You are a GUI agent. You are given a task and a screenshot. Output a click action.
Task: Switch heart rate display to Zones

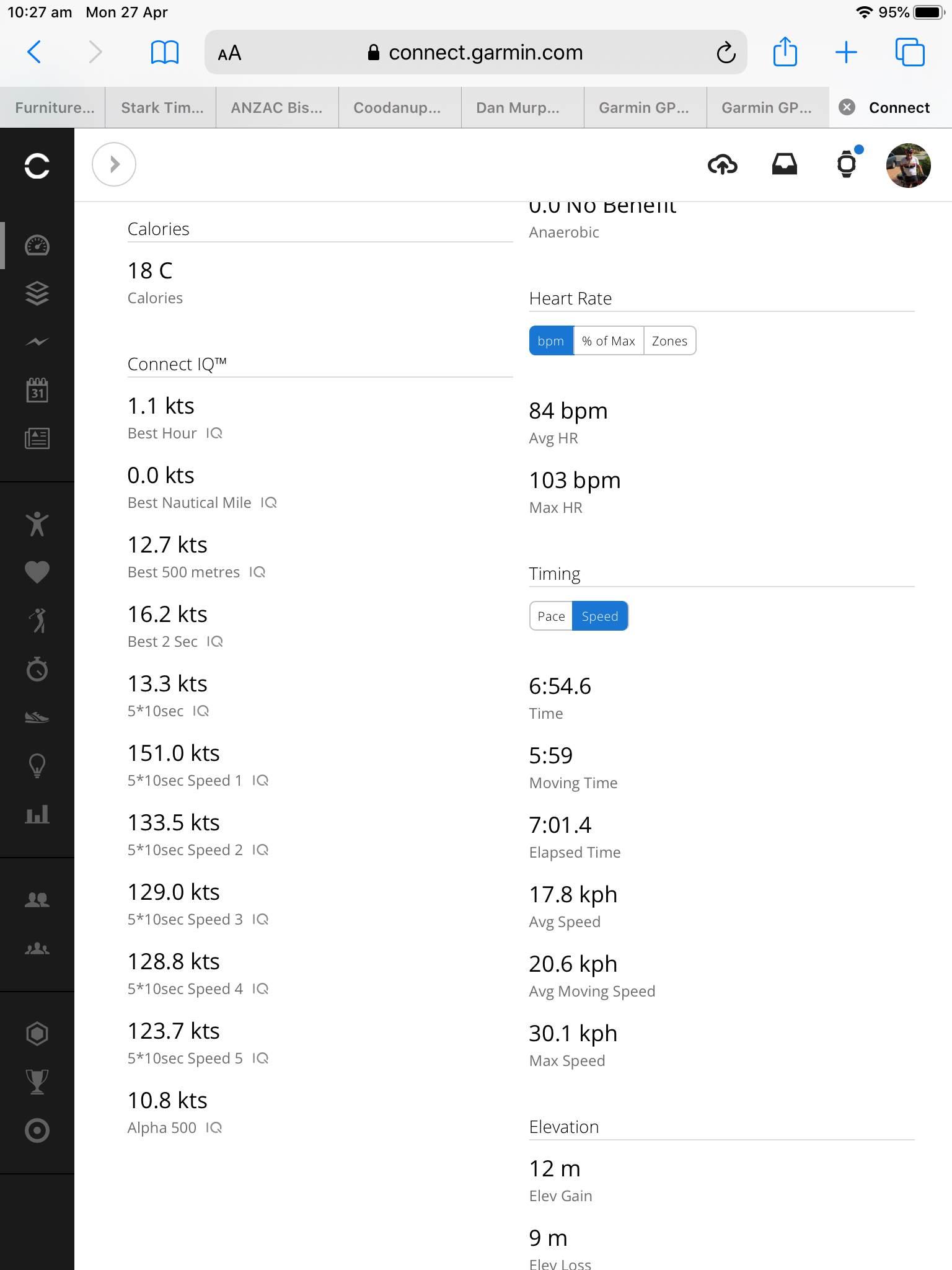pyautogui.click(x=669, y=341)
